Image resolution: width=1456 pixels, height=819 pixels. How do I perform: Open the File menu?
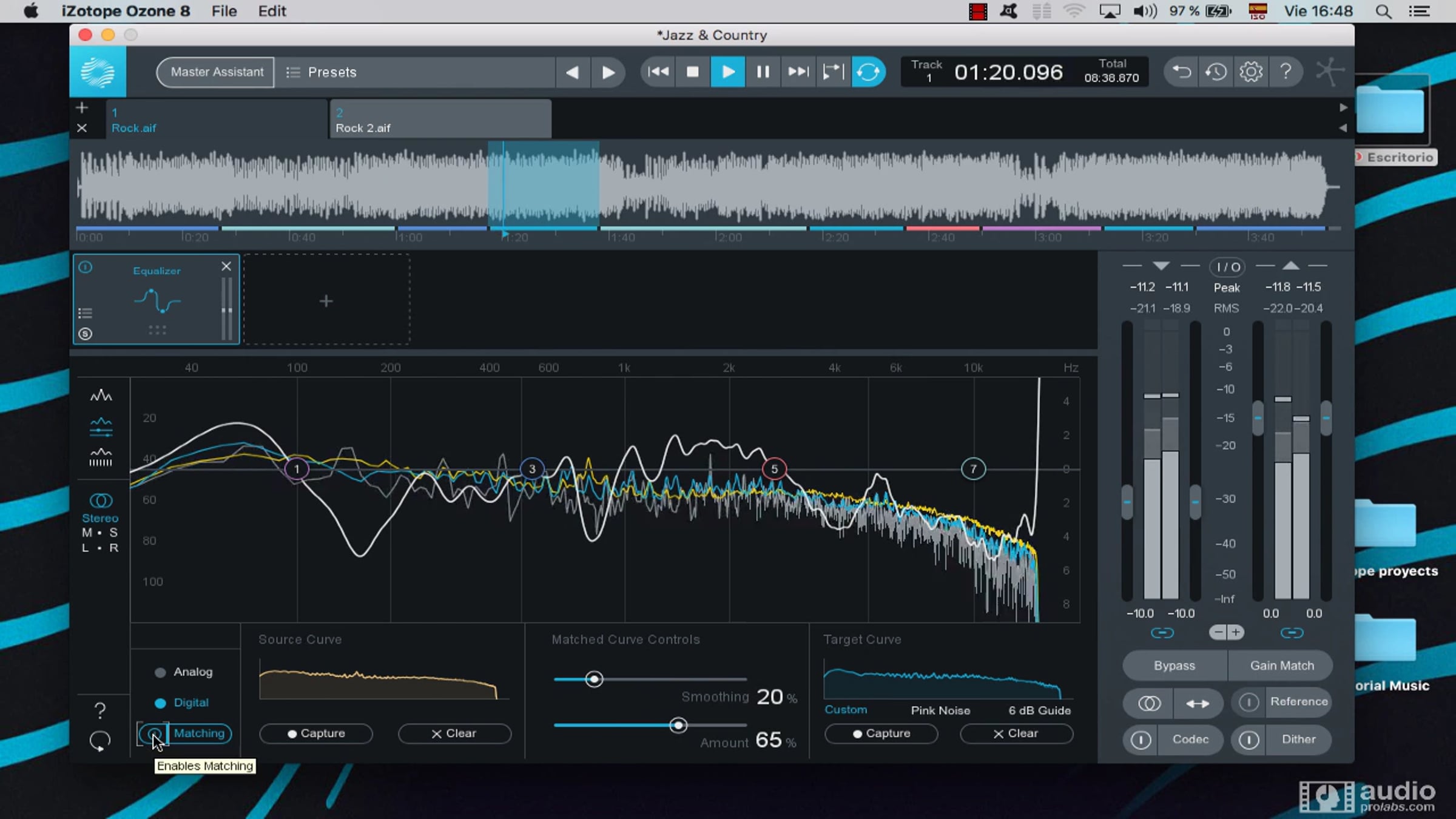pos(224,11)
